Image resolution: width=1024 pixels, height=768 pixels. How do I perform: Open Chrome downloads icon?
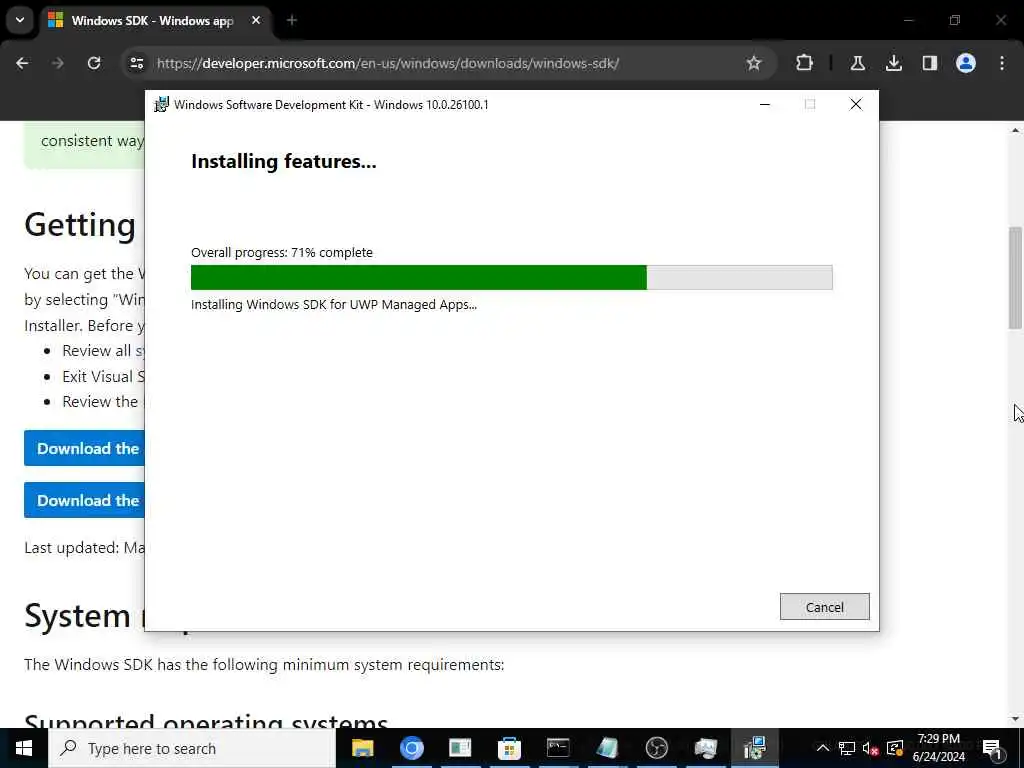pos(893,63)
